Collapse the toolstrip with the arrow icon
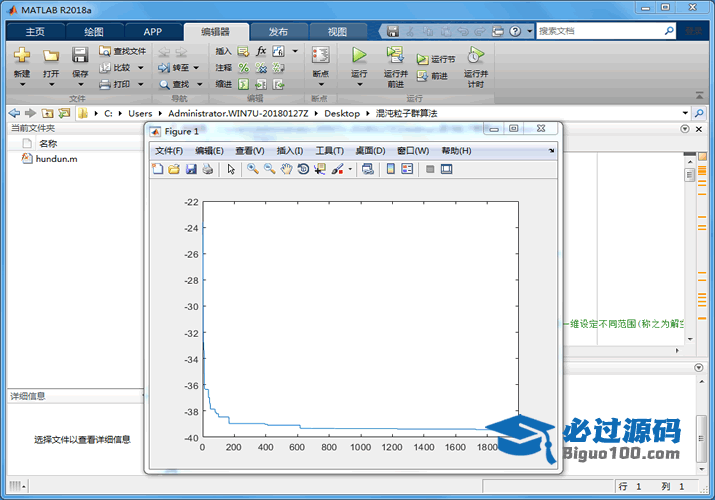This screenshot has height=500, width=715. tap(699, 95)
